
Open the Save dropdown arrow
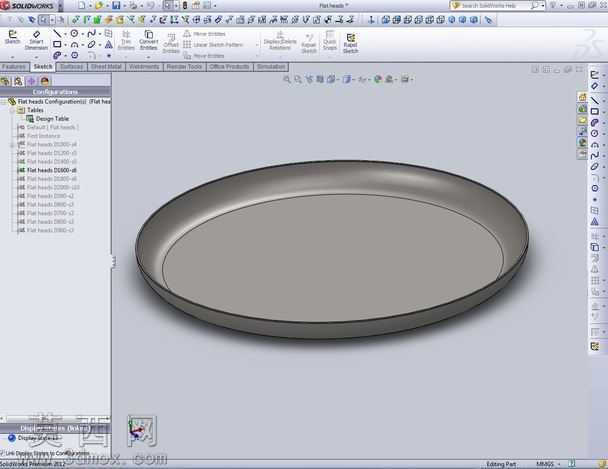click(124, 6)
